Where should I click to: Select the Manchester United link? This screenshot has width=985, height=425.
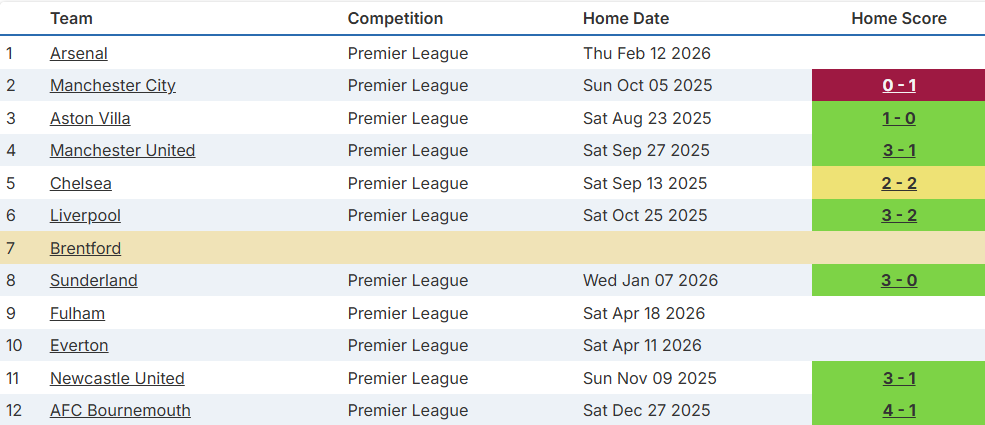(x=123, y=150)
